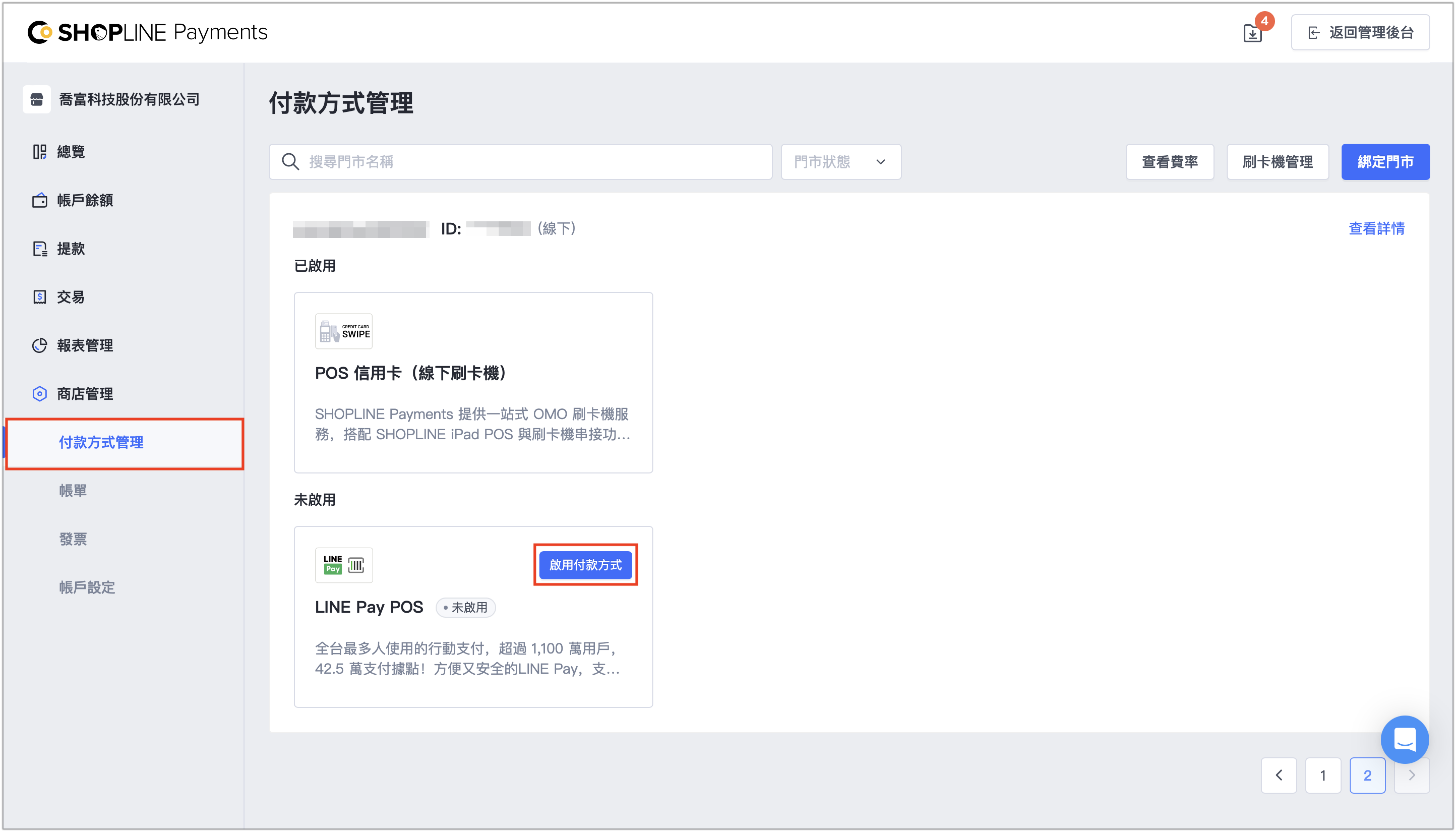Click the 已啟用 section label

(x=315, y=266)
